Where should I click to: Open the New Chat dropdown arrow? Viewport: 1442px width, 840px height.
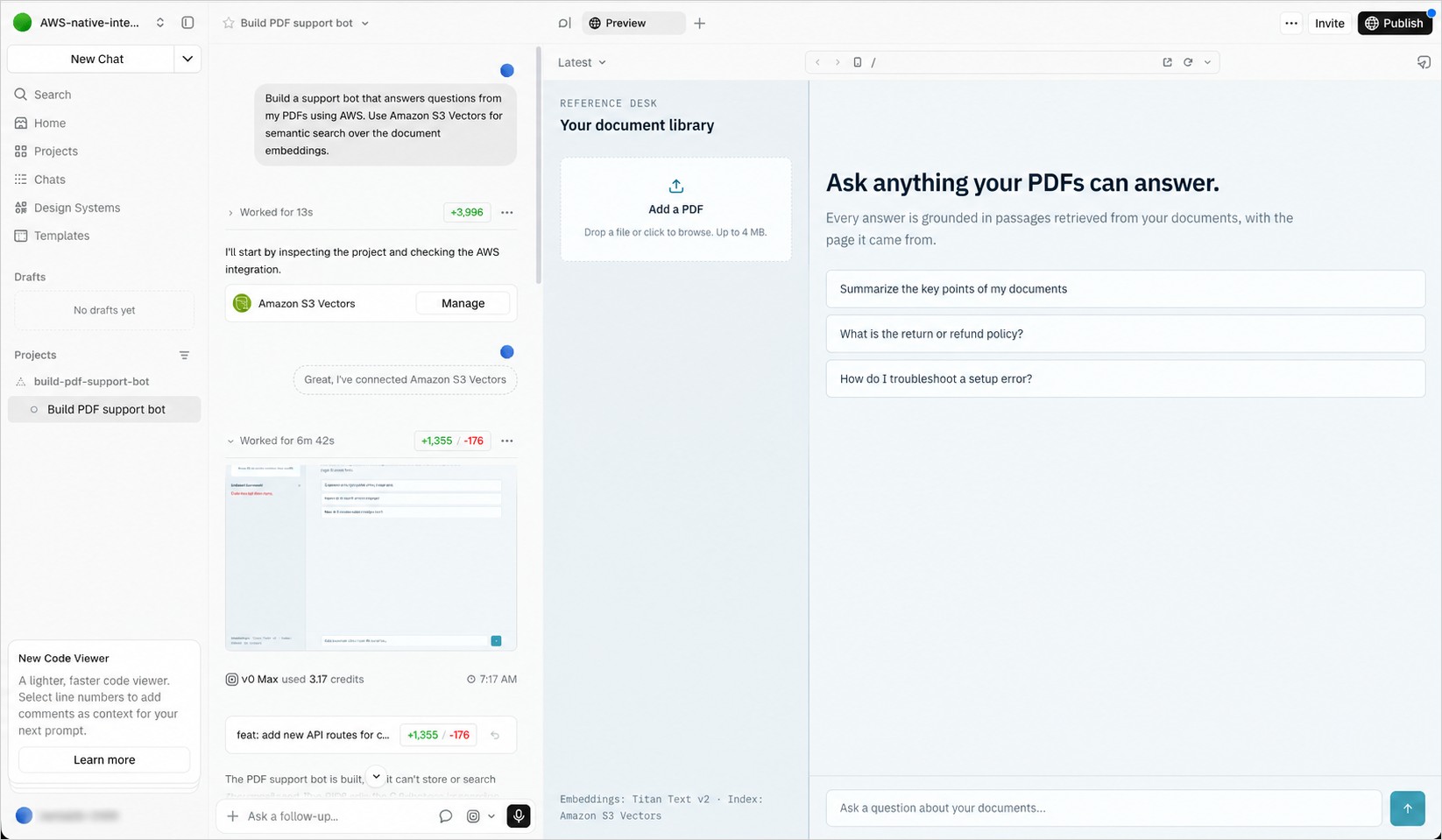tap(187, 59)
